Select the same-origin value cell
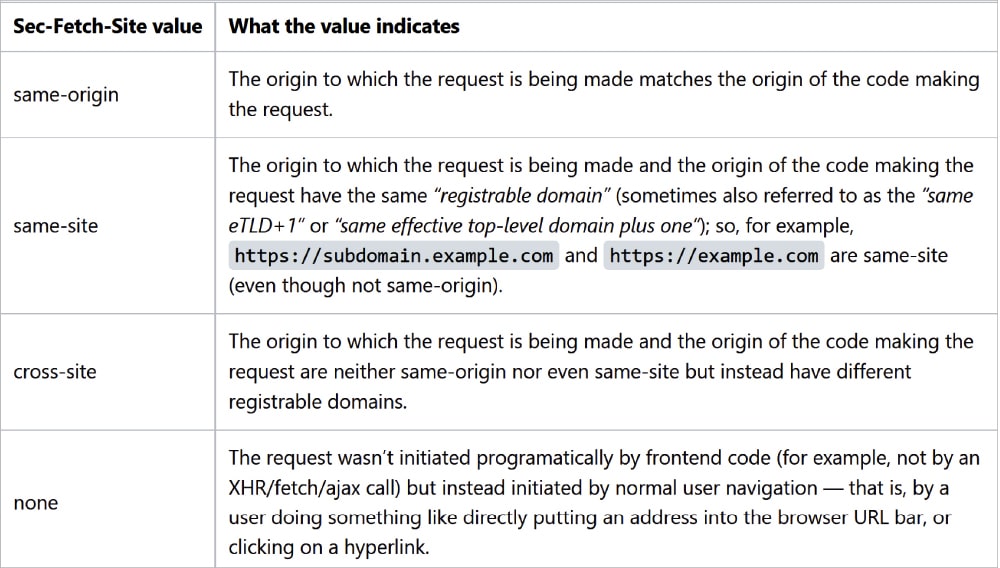The image size is (1000, 568). coord(66,95)
